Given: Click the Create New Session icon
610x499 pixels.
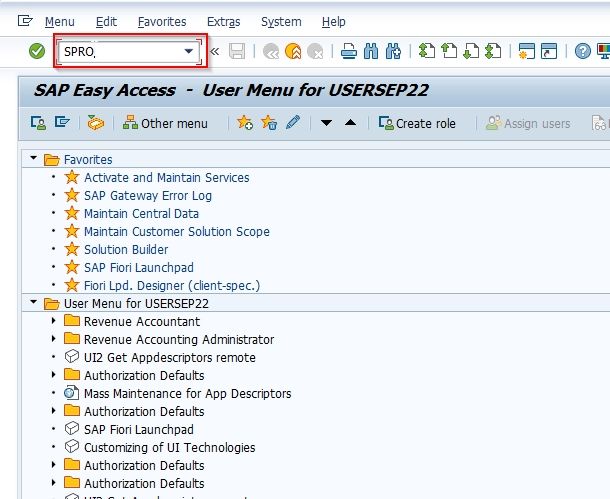Looking at the screenshot, I should click(x=527, y=51).
